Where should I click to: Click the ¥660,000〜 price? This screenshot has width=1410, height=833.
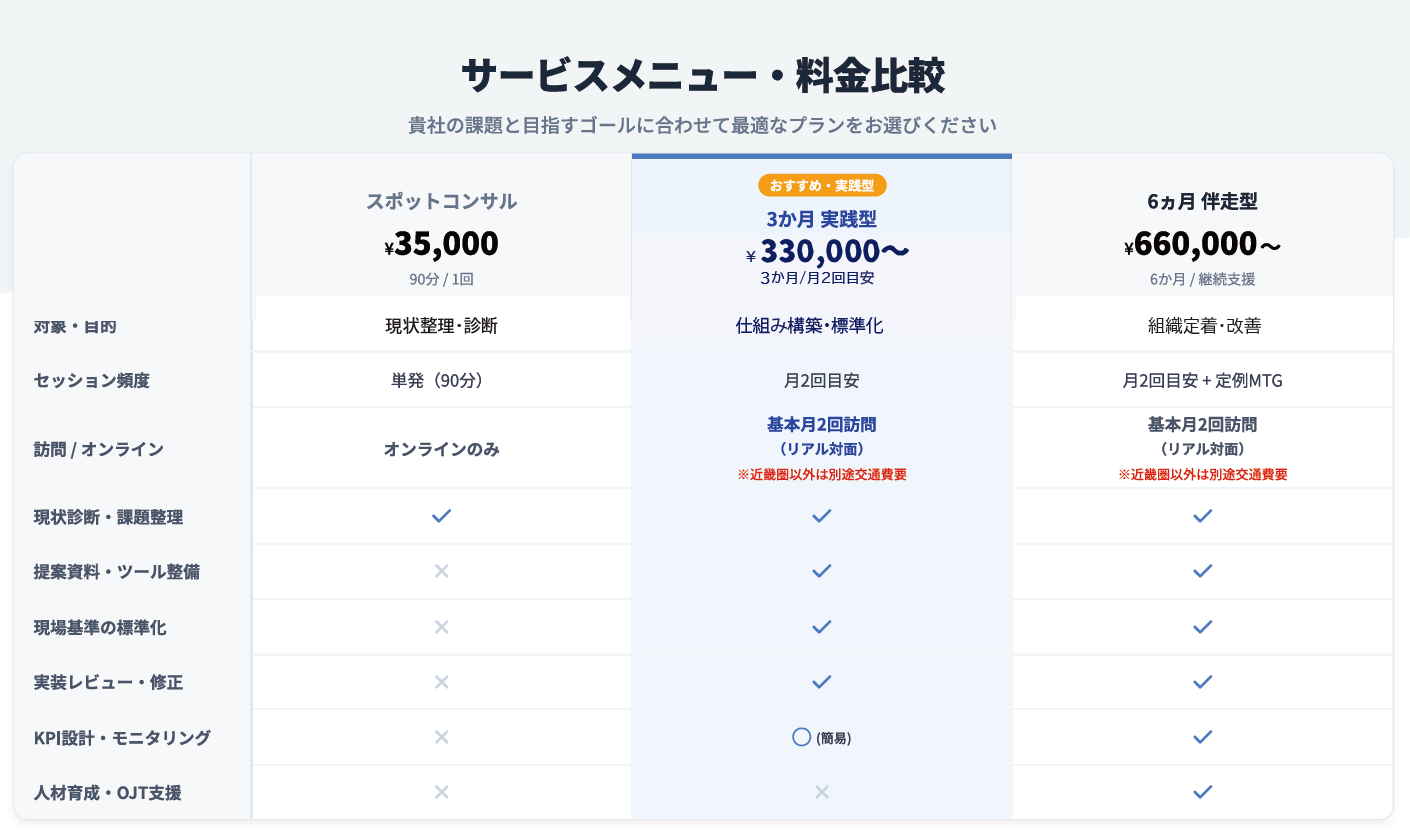[1202, 244]
